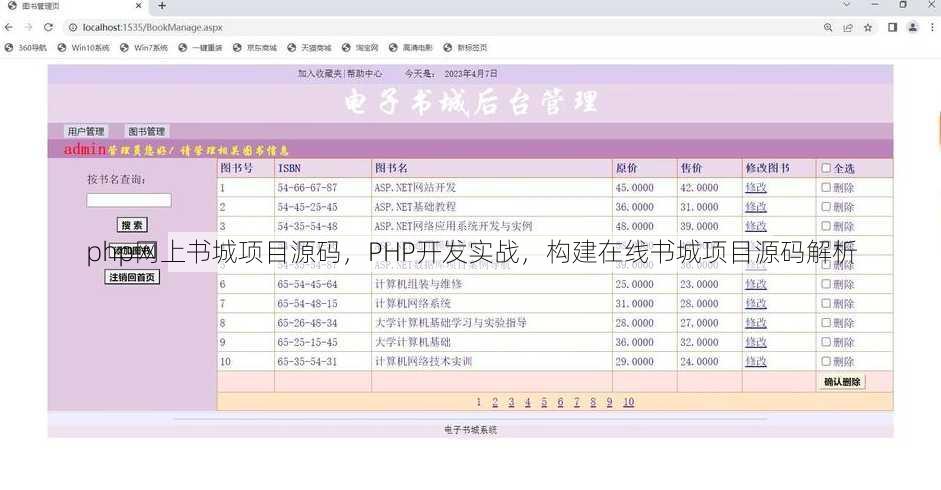Viewport: 941px width, 490px height.
Task: Check 删除 for 计算机网络系统
Action: (x=826, y=303)
